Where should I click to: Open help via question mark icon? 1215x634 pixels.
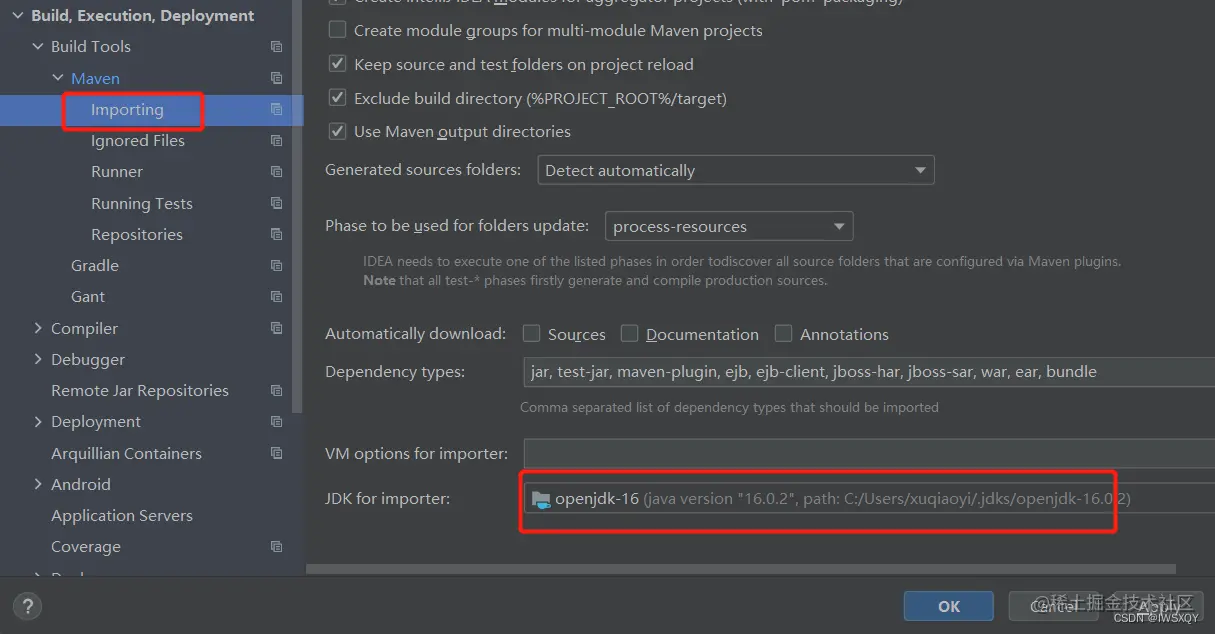(28, 606)
